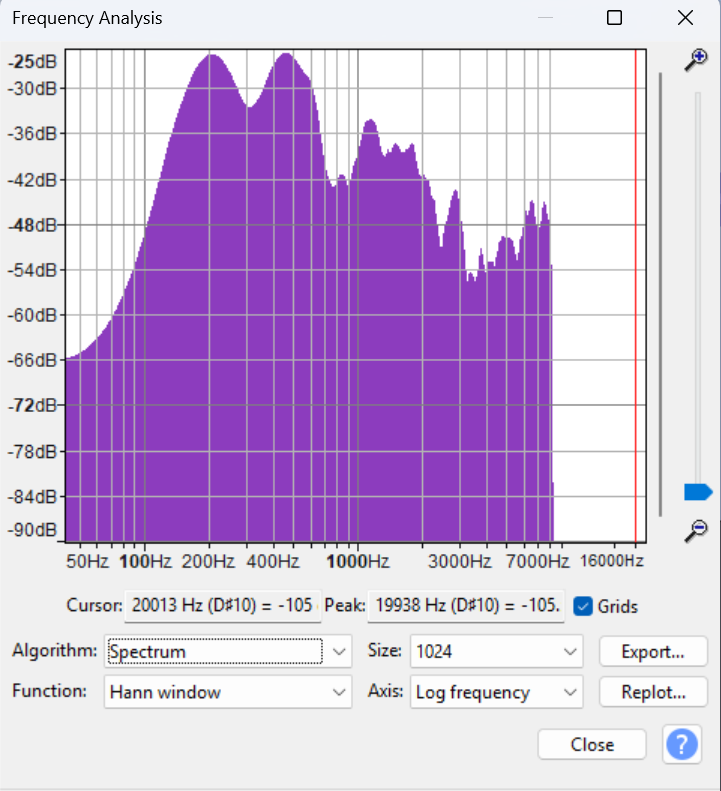Click the Replot... button
The width and height of the screenshot is (721, 791).
(652, 692)
